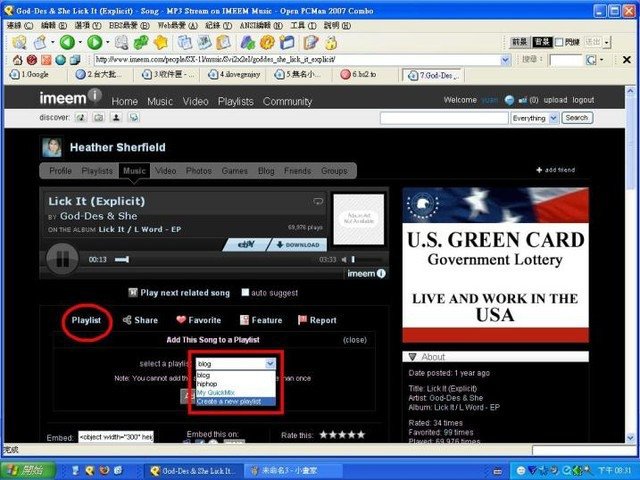Image resolution: width=640 pixels, height=480 pixels.
Task: Click the yellow star favorites icon
Action: coord(161,42)
